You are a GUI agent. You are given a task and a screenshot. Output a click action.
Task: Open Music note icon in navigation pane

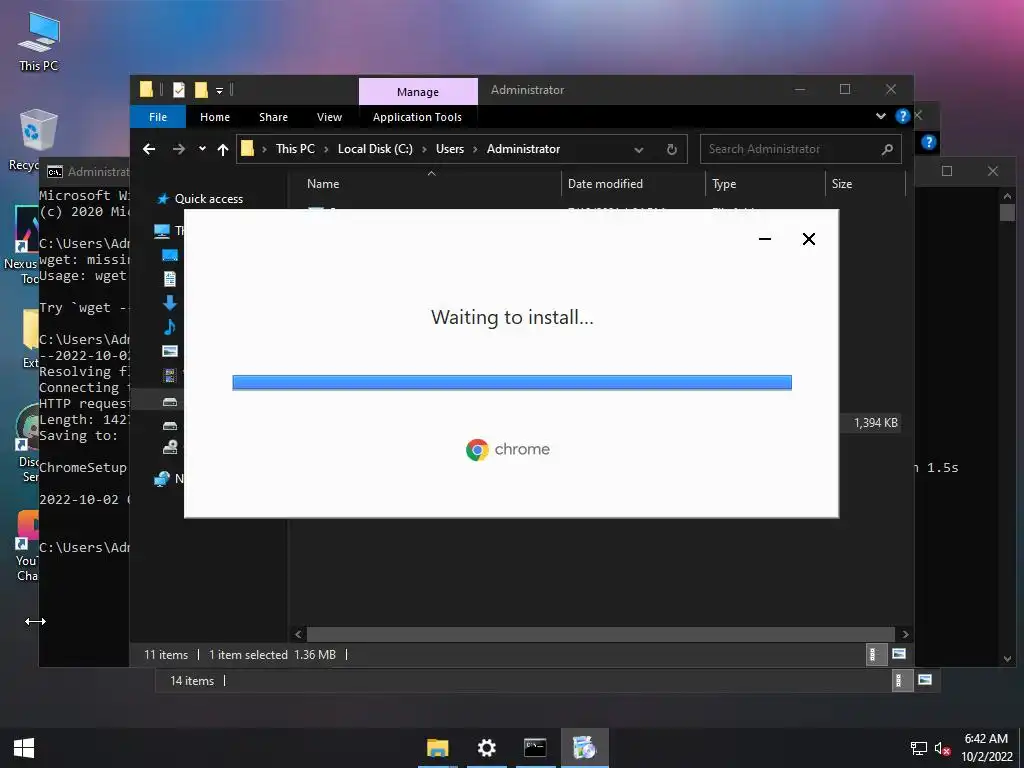pyautogui.click(x=170, y=327)
